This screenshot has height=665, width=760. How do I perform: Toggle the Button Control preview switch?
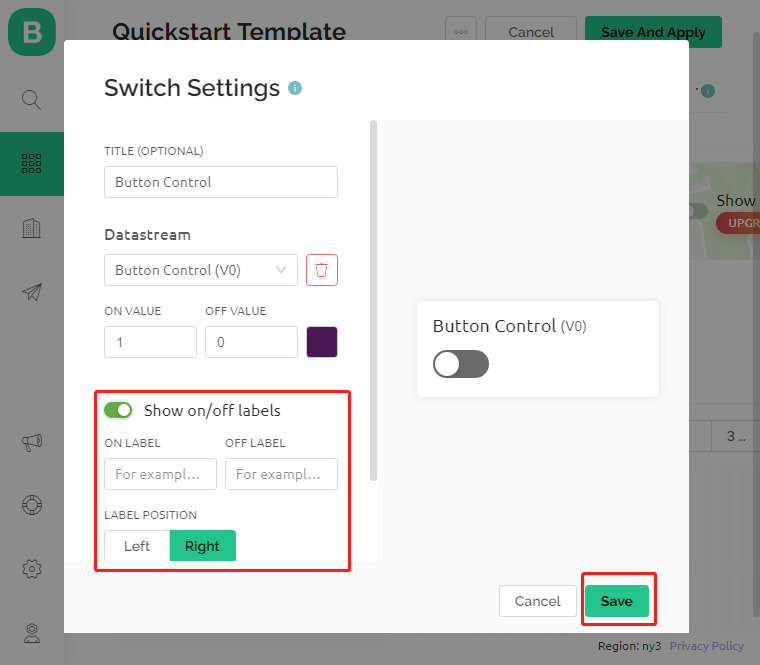pyautogui.click(x=460, y=364)
